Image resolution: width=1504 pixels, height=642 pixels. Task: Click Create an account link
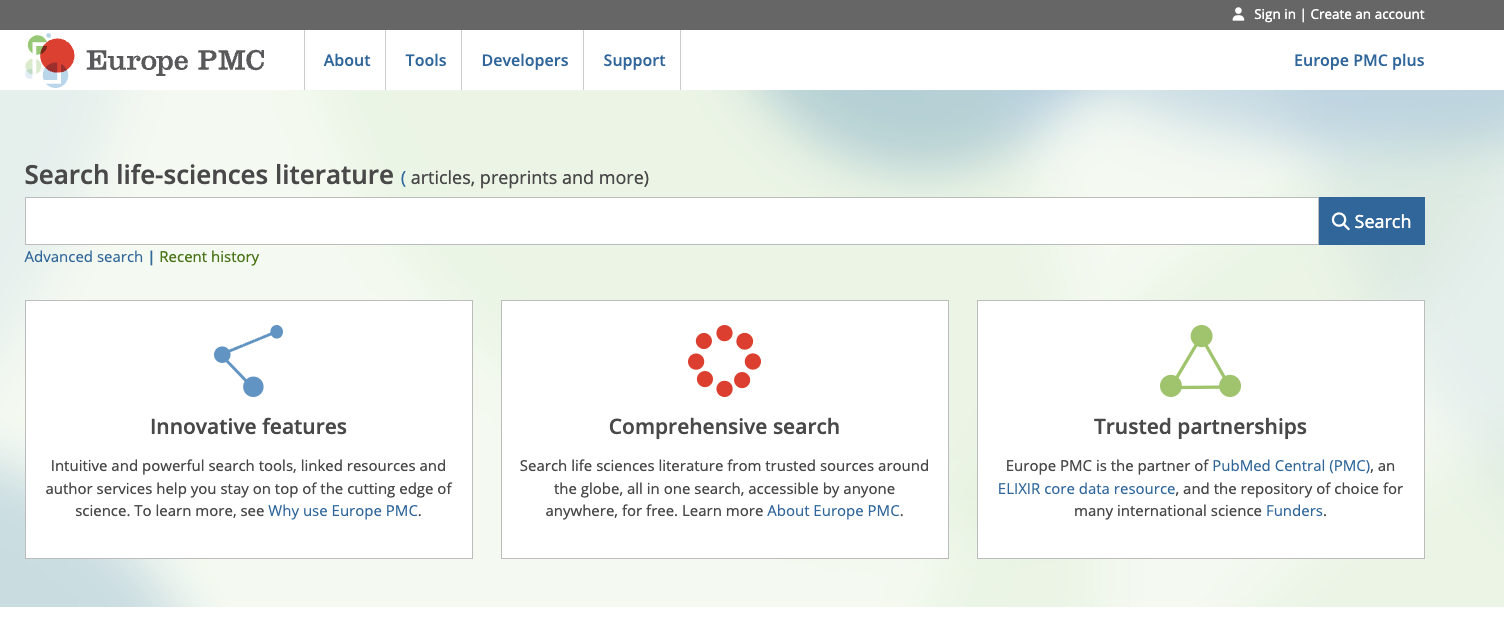(1367, 14)
